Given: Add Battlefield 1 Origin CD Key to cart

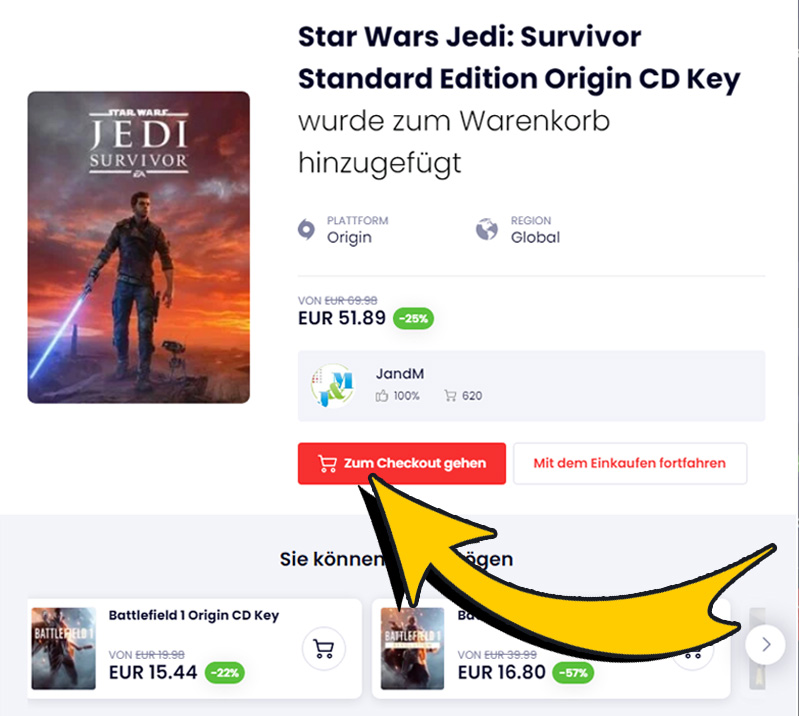Looking at the screenshot, I should point(324,648).
